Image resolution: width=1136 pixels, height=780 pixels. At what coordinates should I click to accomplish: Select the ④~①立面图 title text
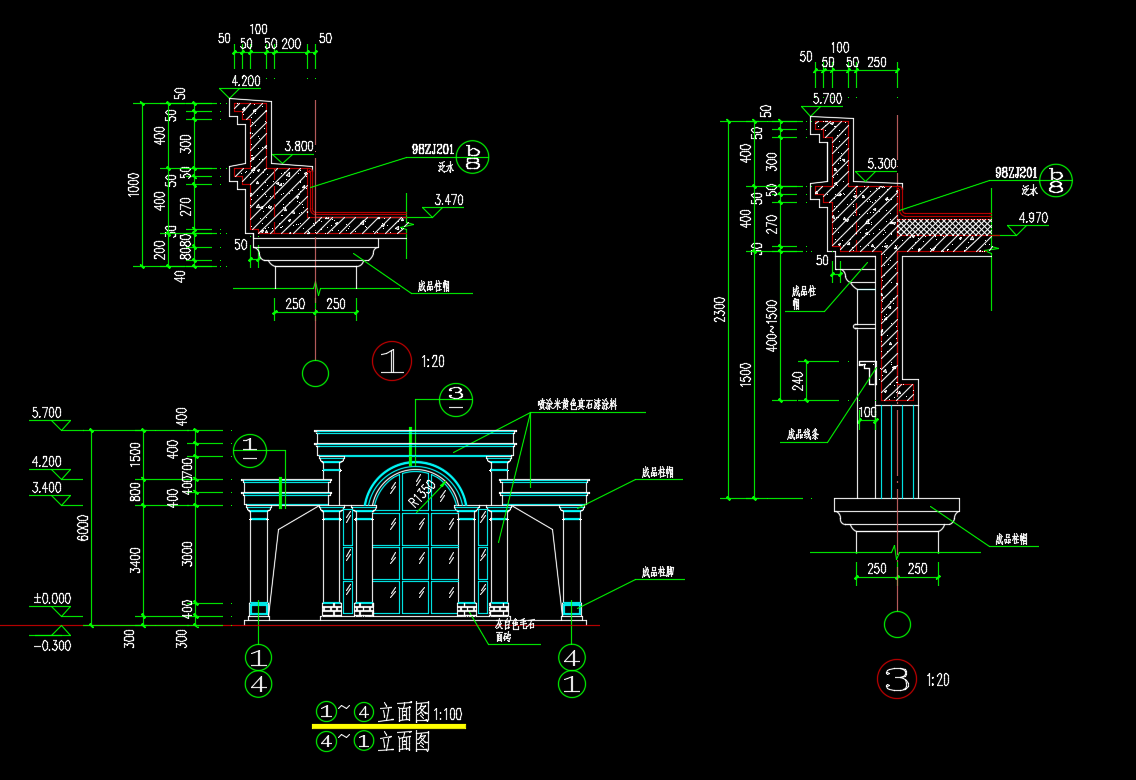373,741
